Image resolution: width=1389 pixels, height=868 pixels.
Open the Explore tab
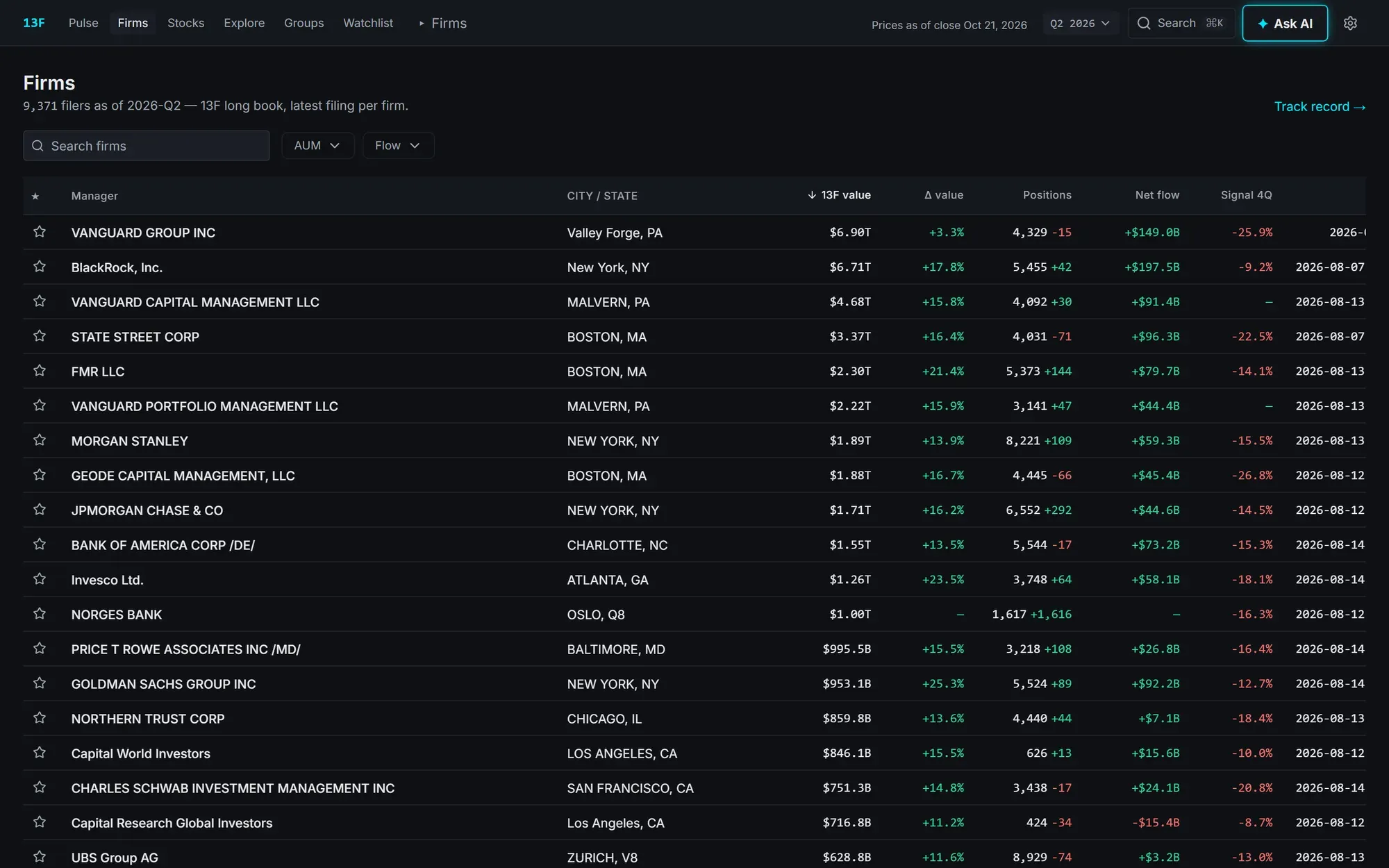(244, 23)
